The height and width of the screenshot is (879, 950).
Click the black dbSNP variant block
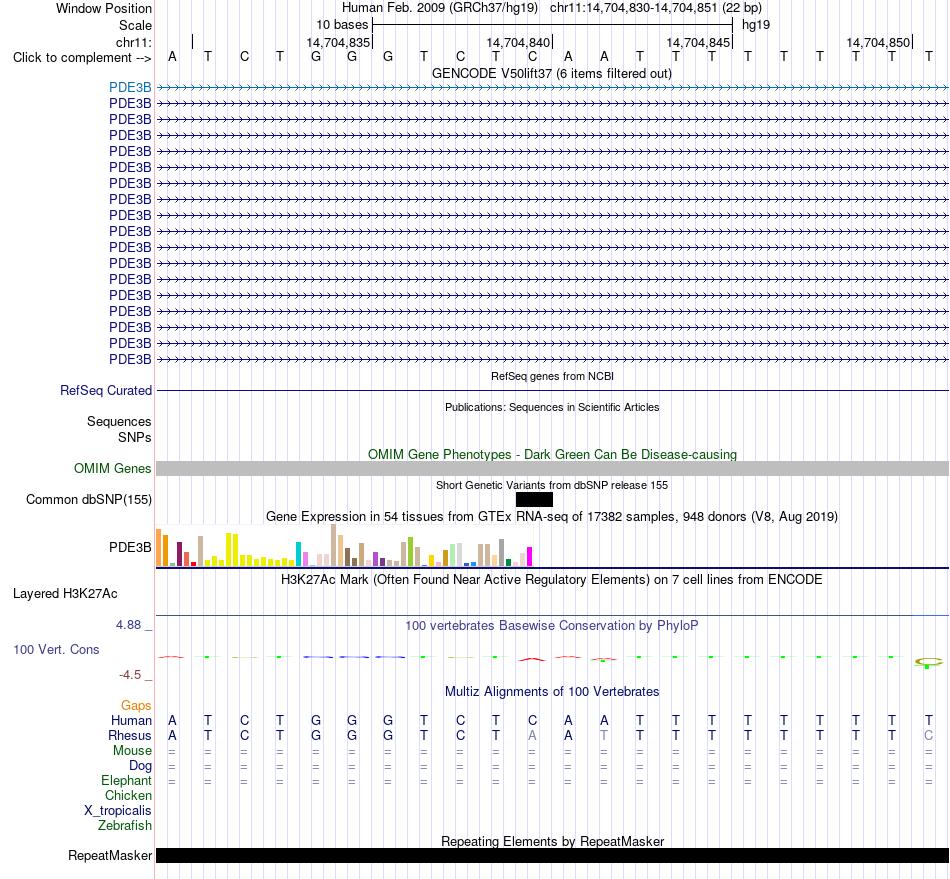(534, 499)
